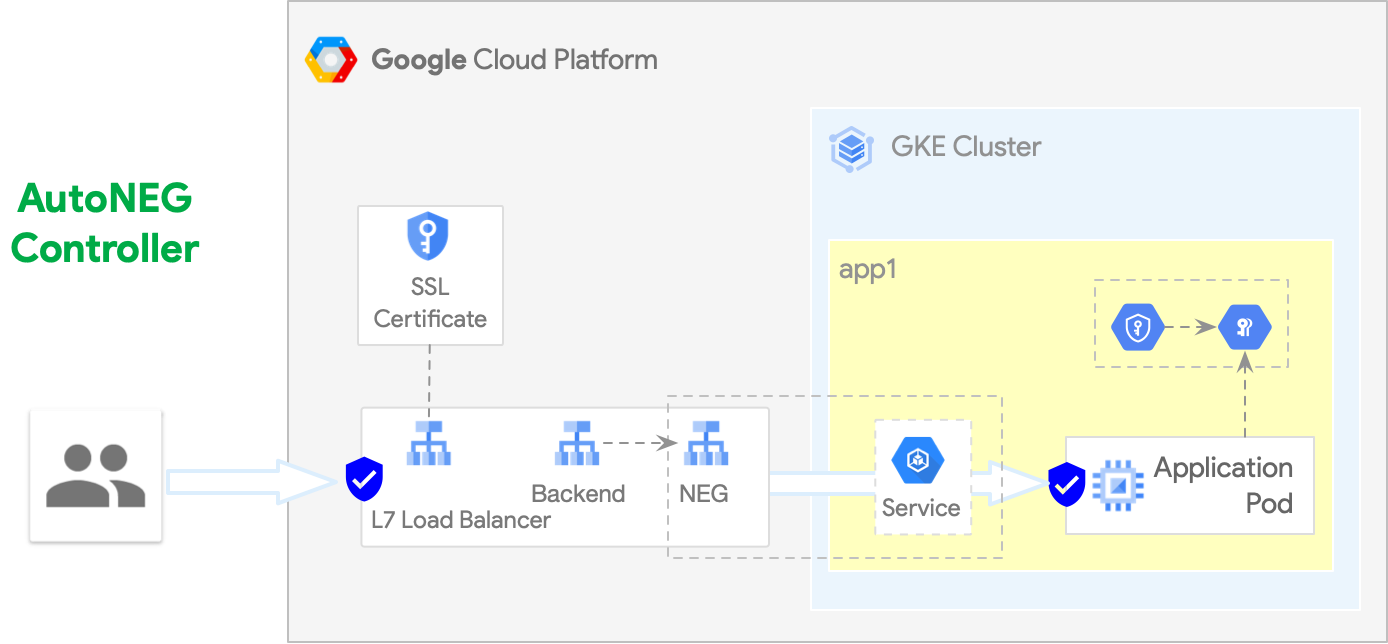The image size is (1388, 644).
Task: Click the L7 Load Balancer network icon
Action: click(x=429, y=443)
